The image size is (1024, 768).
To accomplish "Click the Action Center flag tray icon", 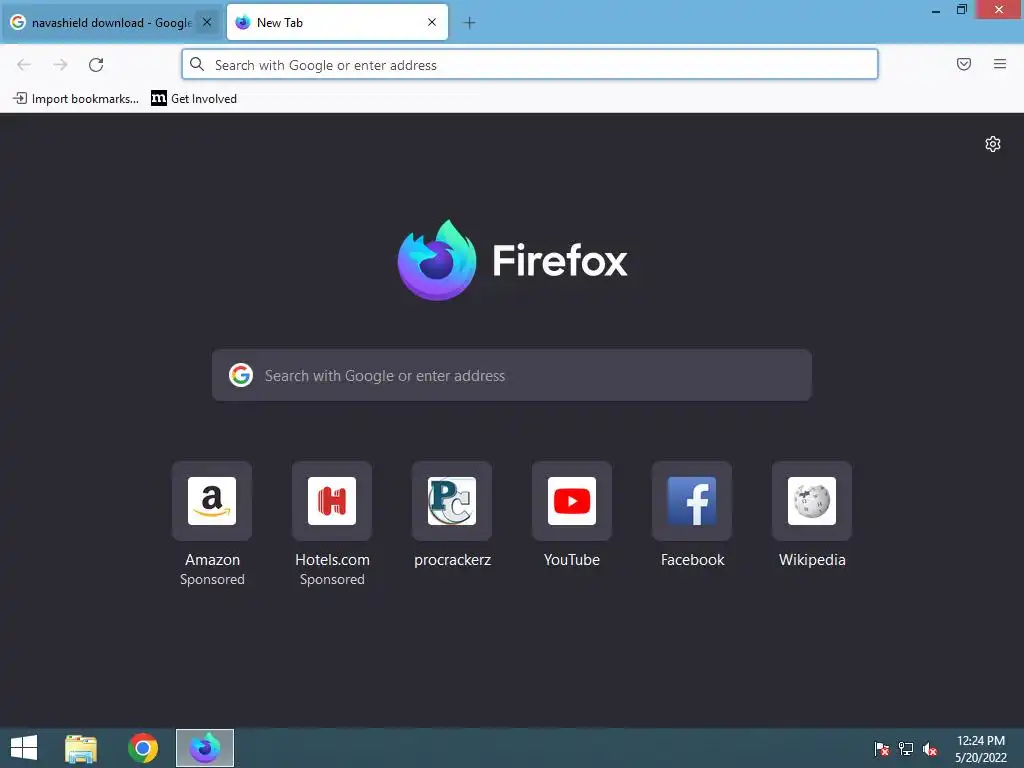I will tap(882, 748).
